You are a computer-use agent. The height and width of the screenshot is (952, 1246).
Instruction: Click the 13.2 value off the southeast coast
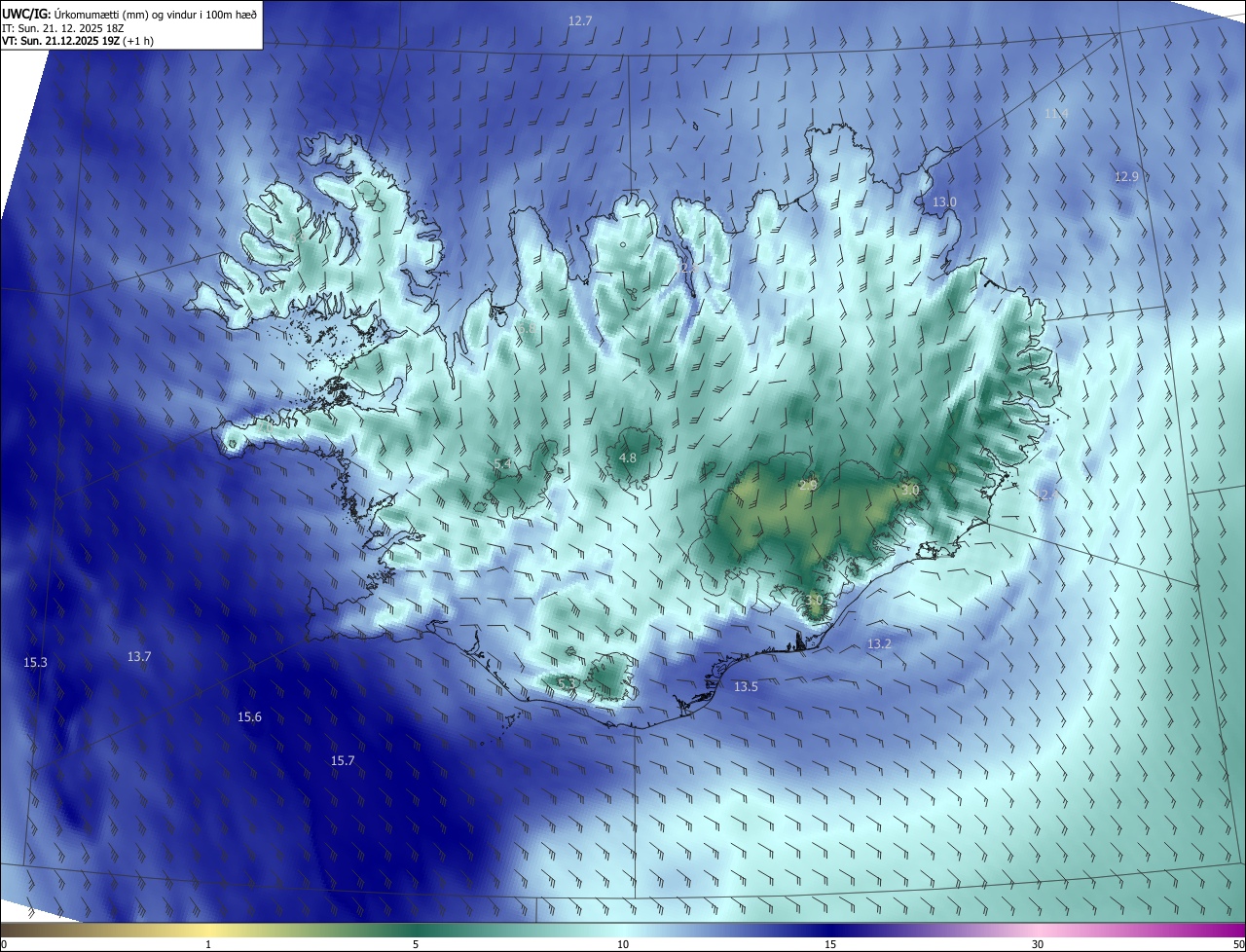(879, 644)
